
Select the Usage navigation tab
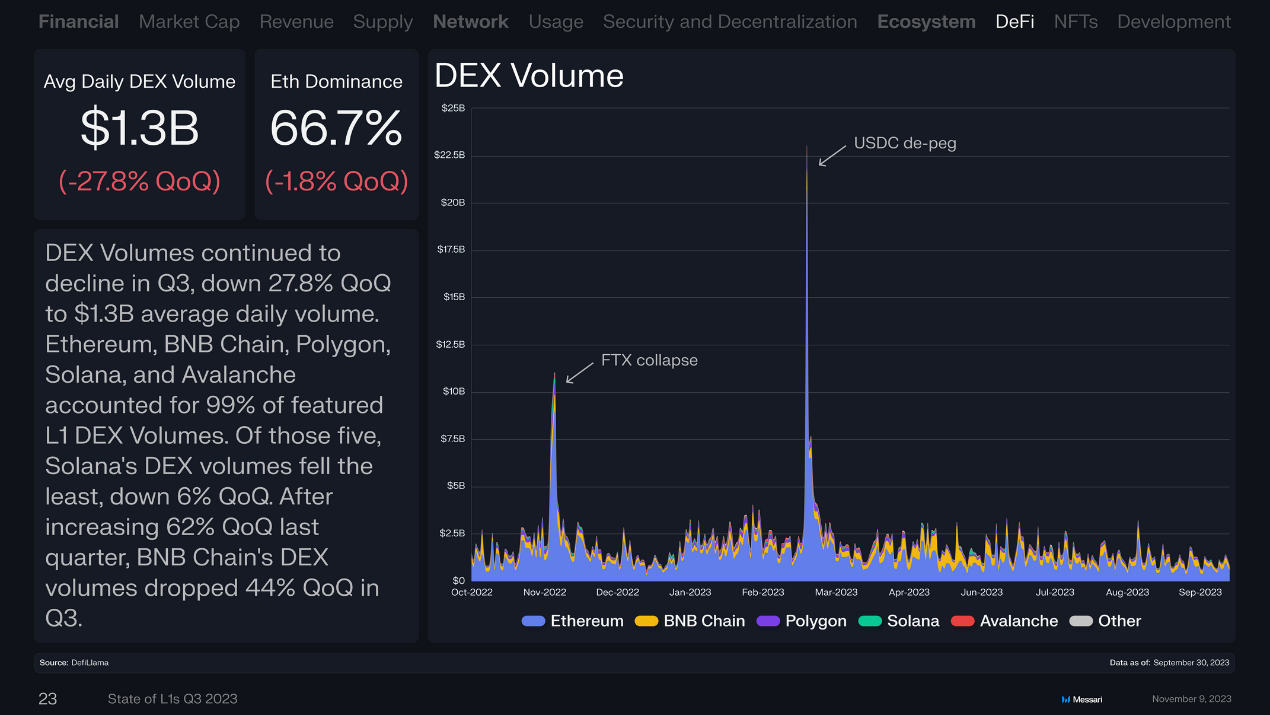point(555,21)
